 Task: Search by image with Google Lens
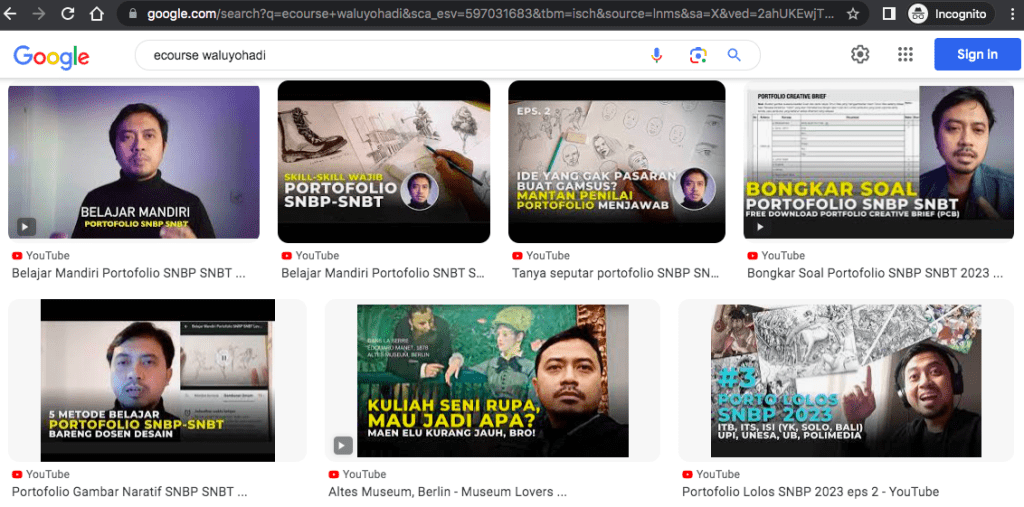[698, 56]
